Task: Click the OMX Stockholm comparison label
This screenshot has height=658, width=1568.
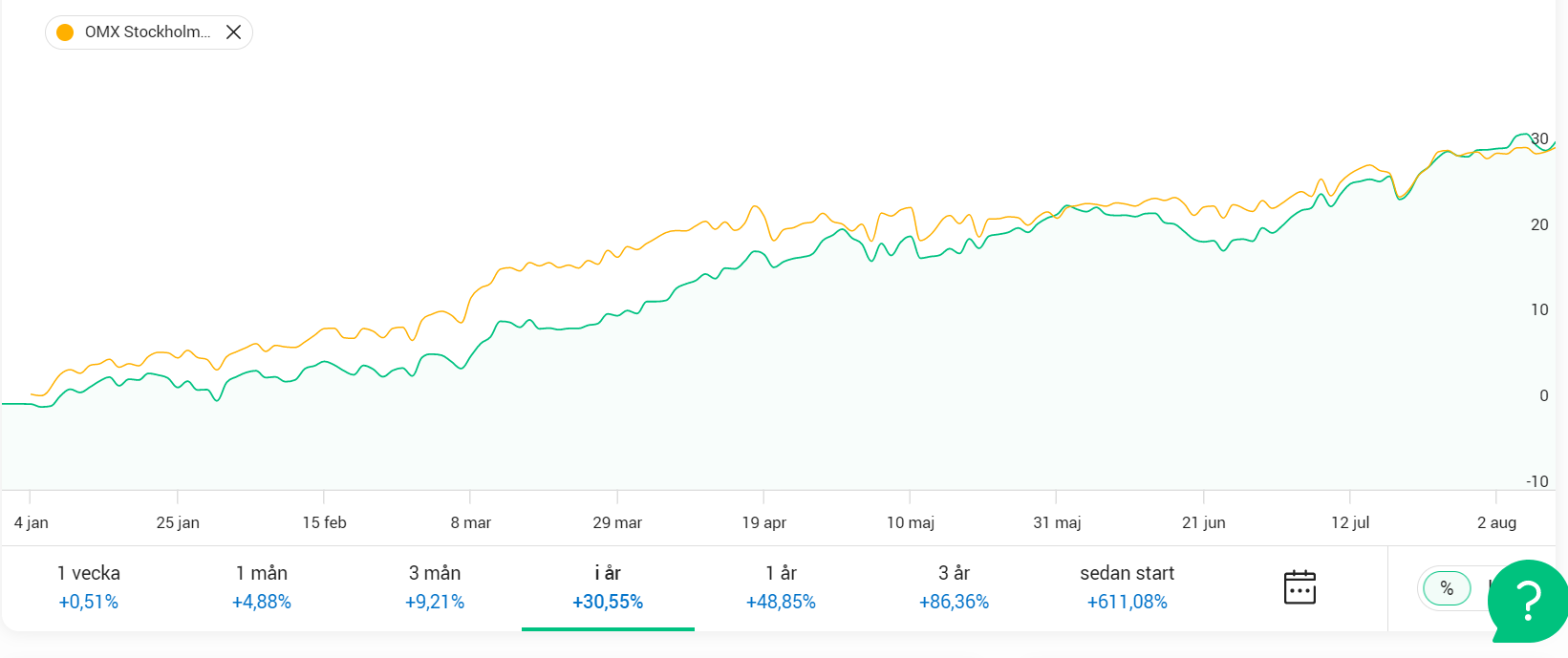Action: [x=147, y=32]
